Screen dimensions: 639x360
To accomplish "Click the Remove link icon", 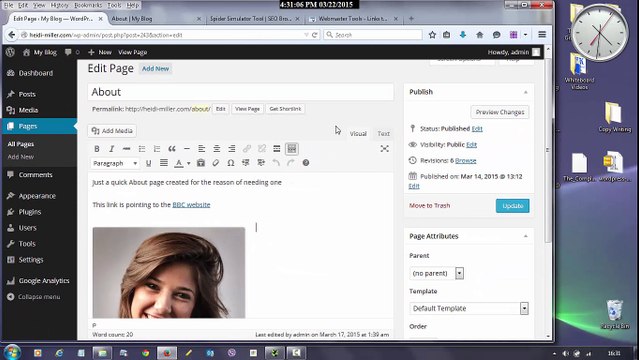I will click(x=262, y=149).
